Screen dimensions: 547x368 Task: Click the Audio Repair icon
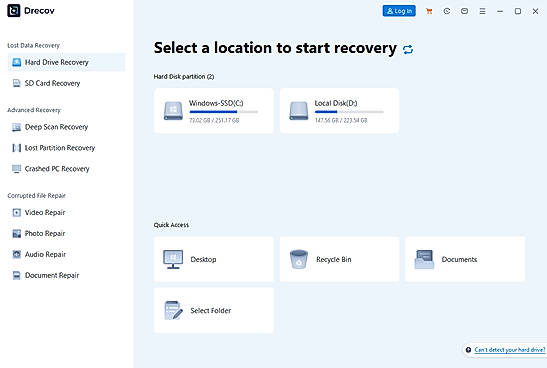pos(16,254)
